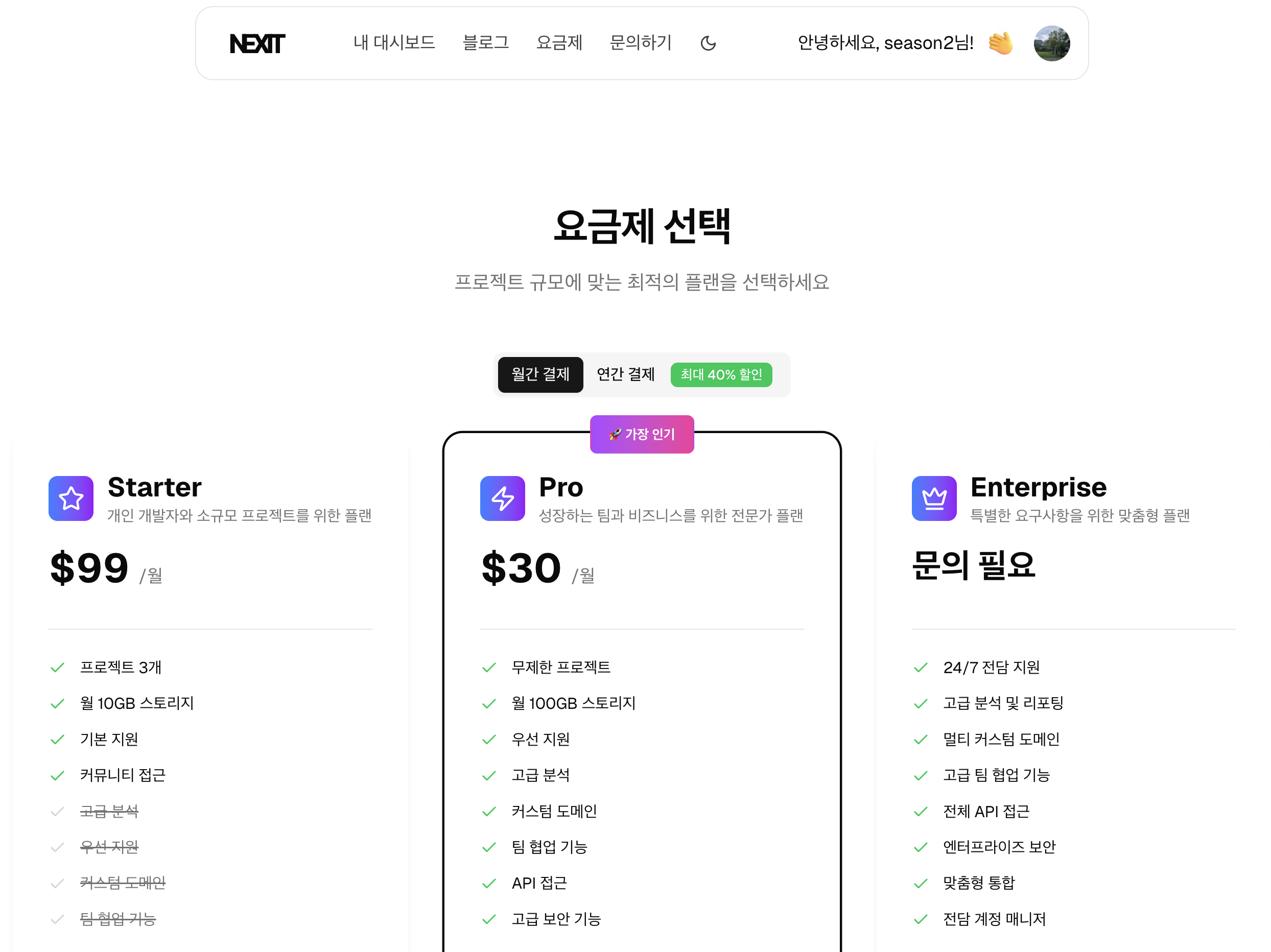Switch to 연간 결제 billing

(x=625, y=374)
